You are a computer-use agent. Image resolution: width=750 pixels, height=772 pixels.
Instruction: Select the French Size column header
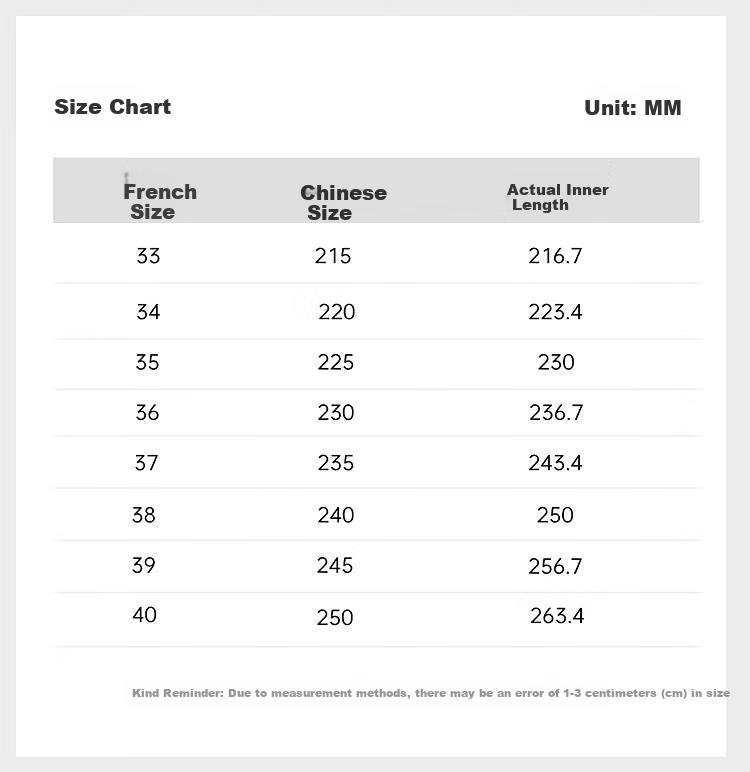coord(160,202)
